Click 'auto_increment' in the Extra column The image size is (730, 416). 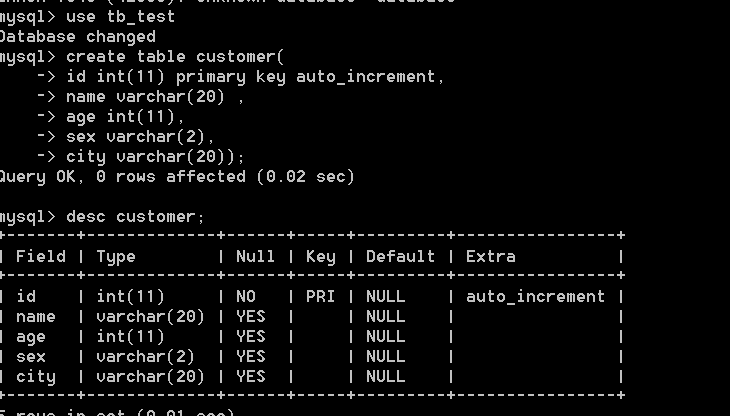point(535,297)
